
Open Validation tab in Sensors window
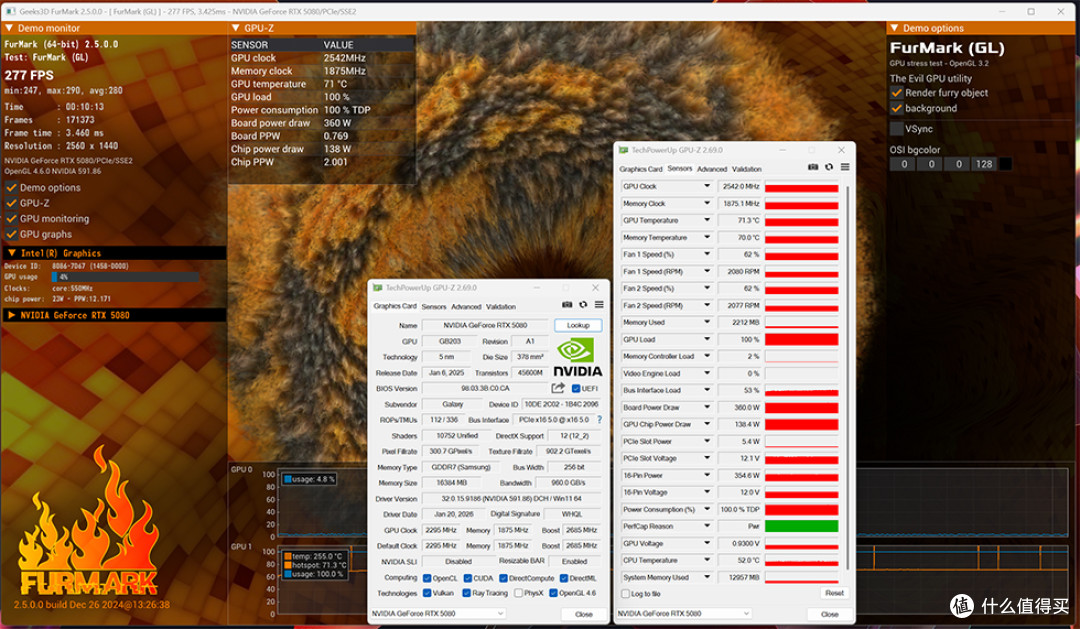747,169
